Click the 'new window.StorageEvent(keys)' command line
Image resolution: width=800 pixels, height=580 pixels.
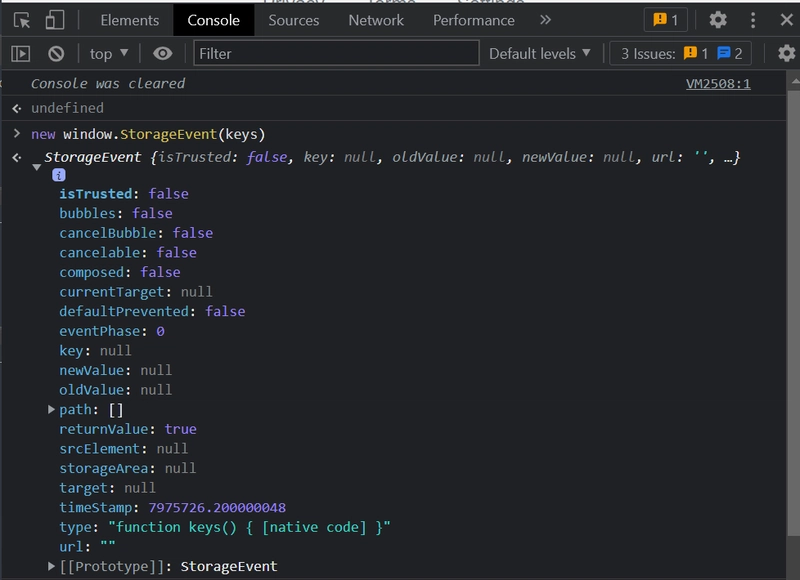(148, 134)
